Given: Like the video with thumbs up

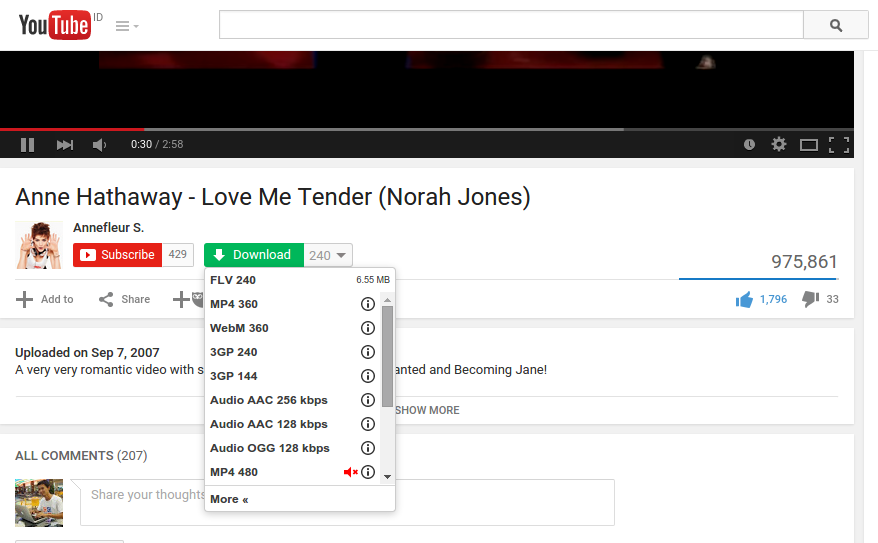Looking at the screenshot, I should pos(744,299).
